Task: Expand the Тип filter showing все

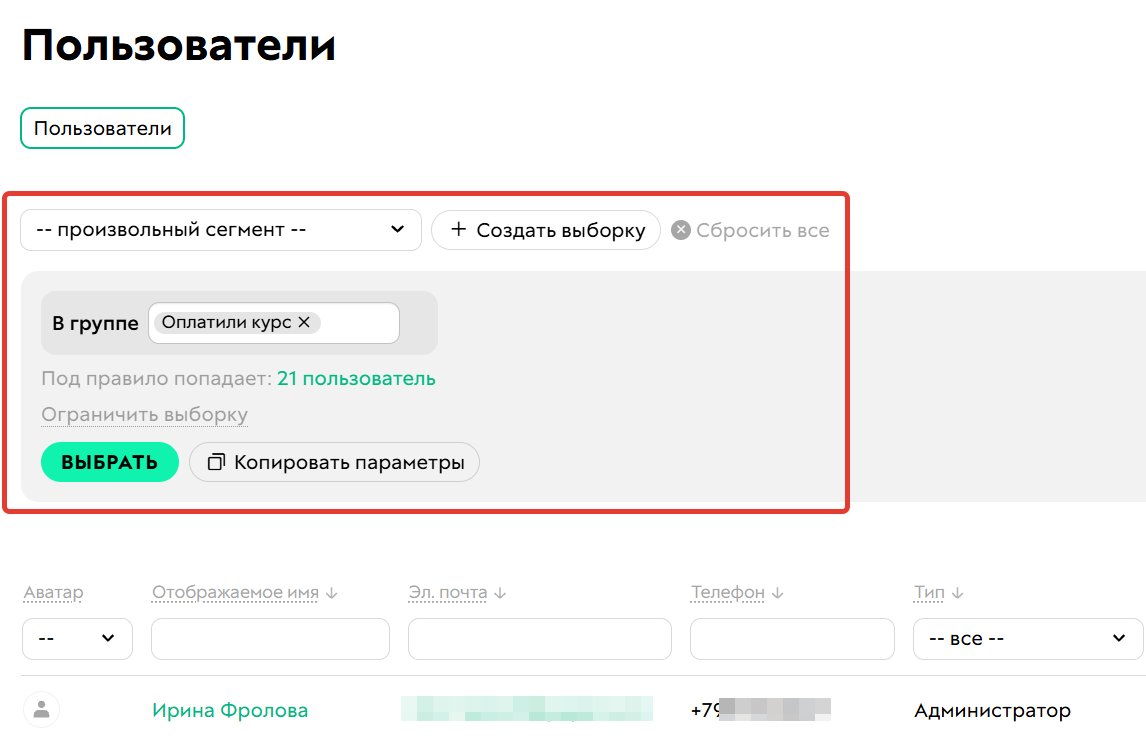Action: coord(1027,639)
